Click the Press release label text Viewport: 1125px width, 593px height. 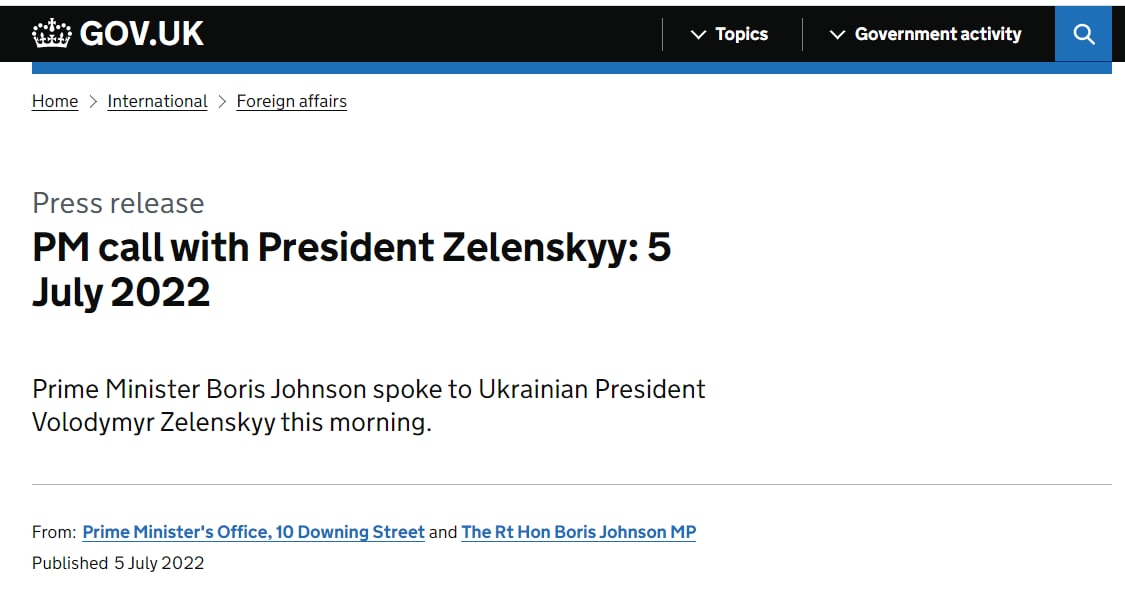(x=118, y=203)
